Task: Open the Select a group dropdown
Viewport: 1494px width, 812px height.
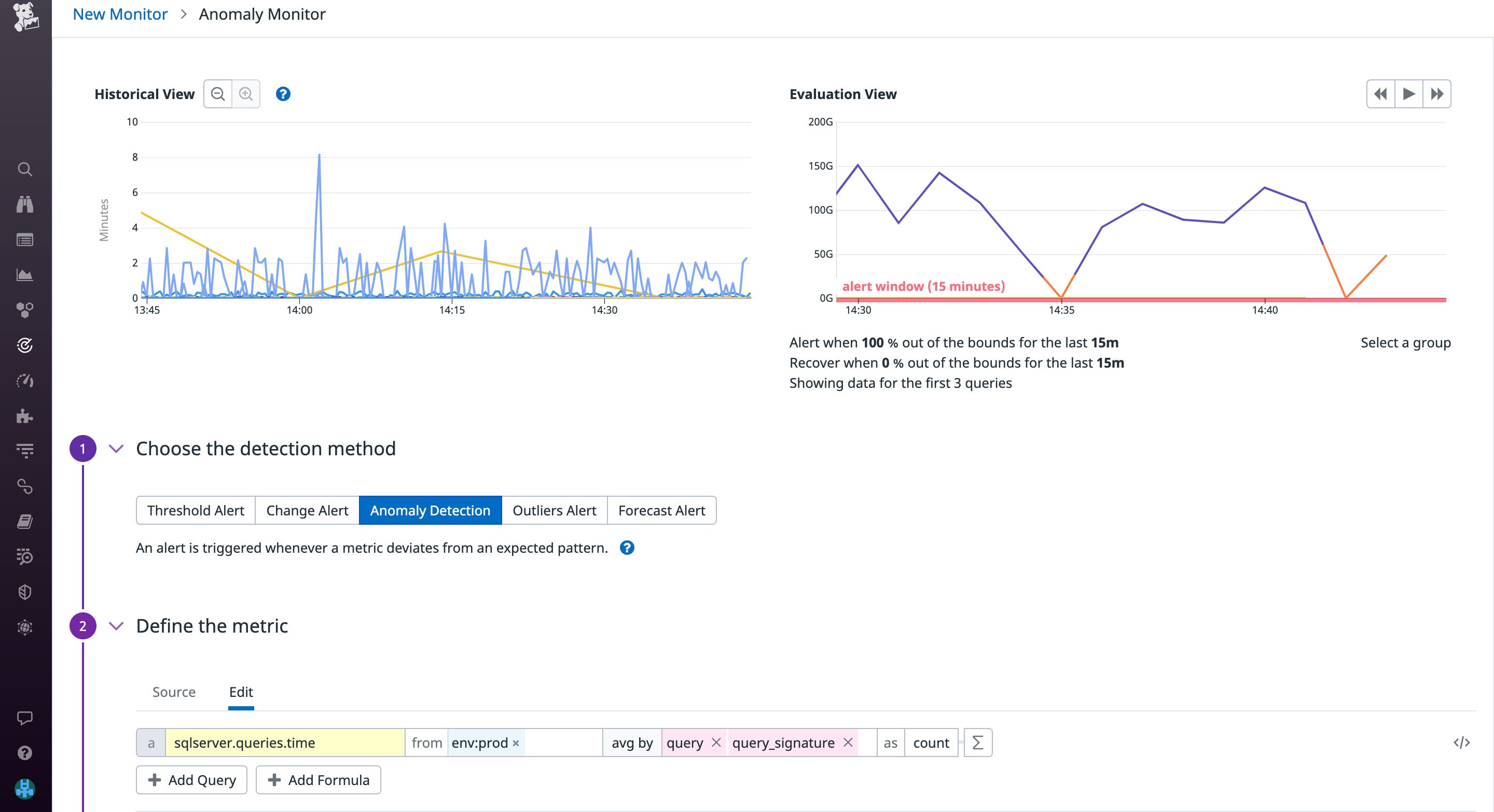Action: pos(1405,343)
